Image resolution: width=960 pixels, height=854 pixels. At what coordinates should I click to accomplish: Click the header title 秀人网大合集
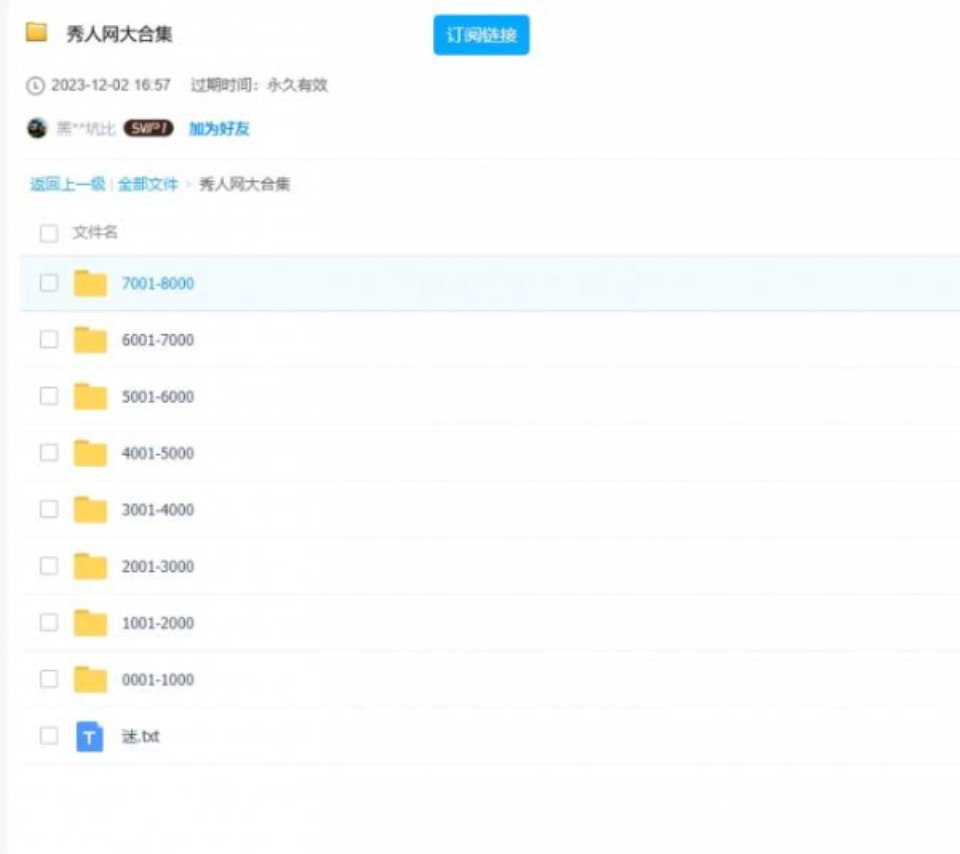[x=119, y=34]
